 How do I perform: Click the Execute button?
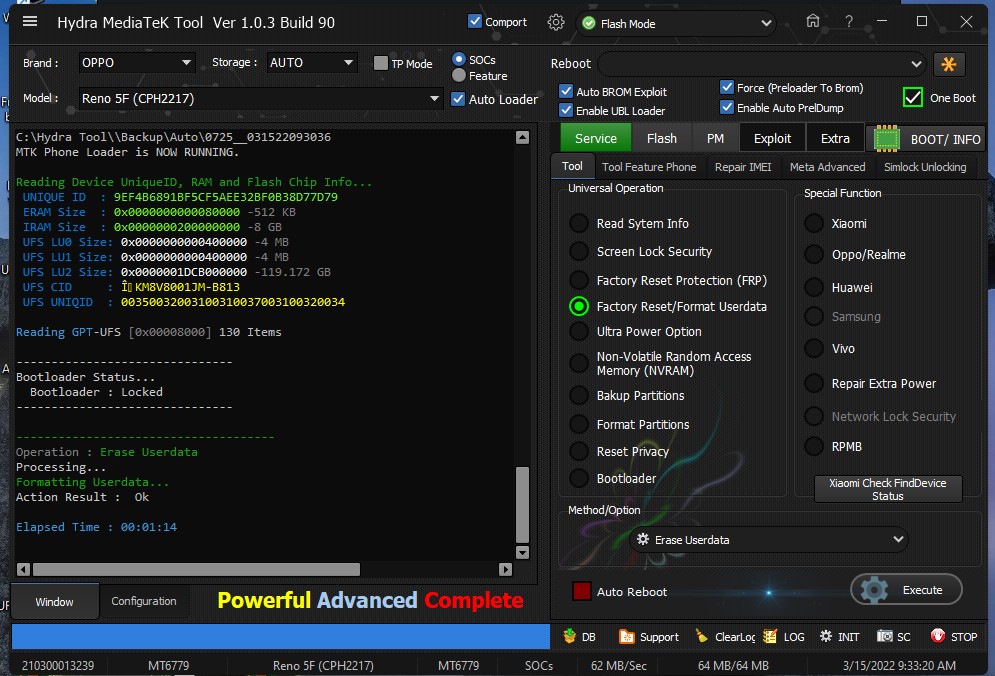[x=906, y=590]
